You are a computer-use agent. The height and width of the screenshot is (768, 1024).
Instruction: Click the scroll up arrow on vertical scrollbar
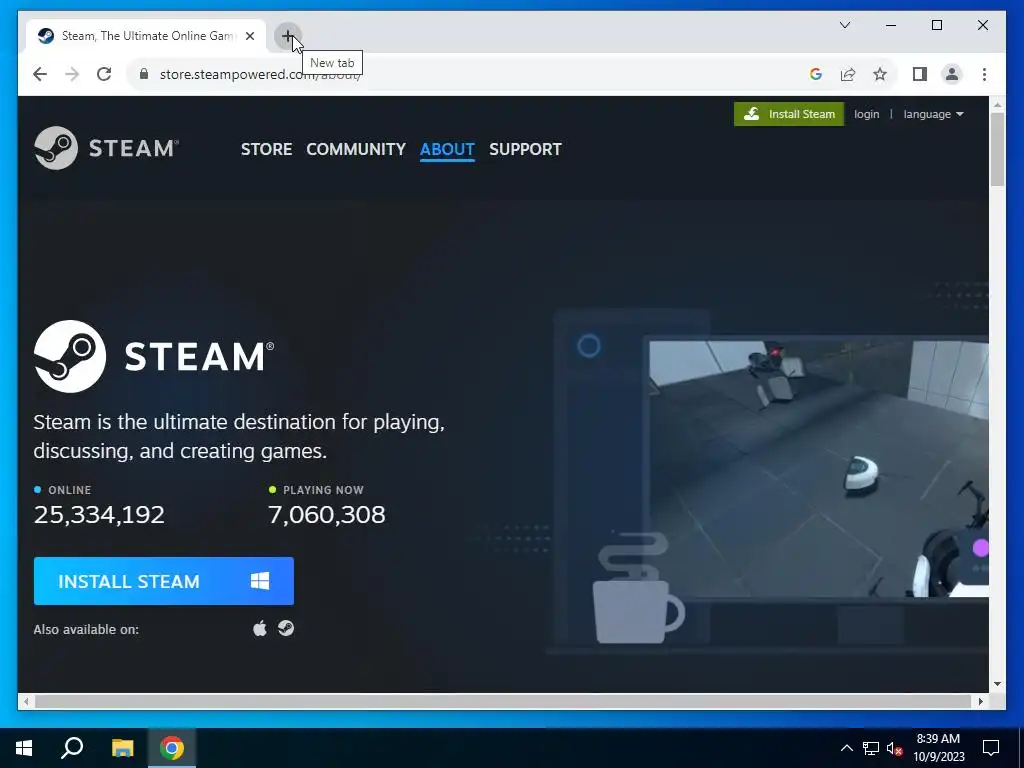pyautogui.click(x=997, y=104)
